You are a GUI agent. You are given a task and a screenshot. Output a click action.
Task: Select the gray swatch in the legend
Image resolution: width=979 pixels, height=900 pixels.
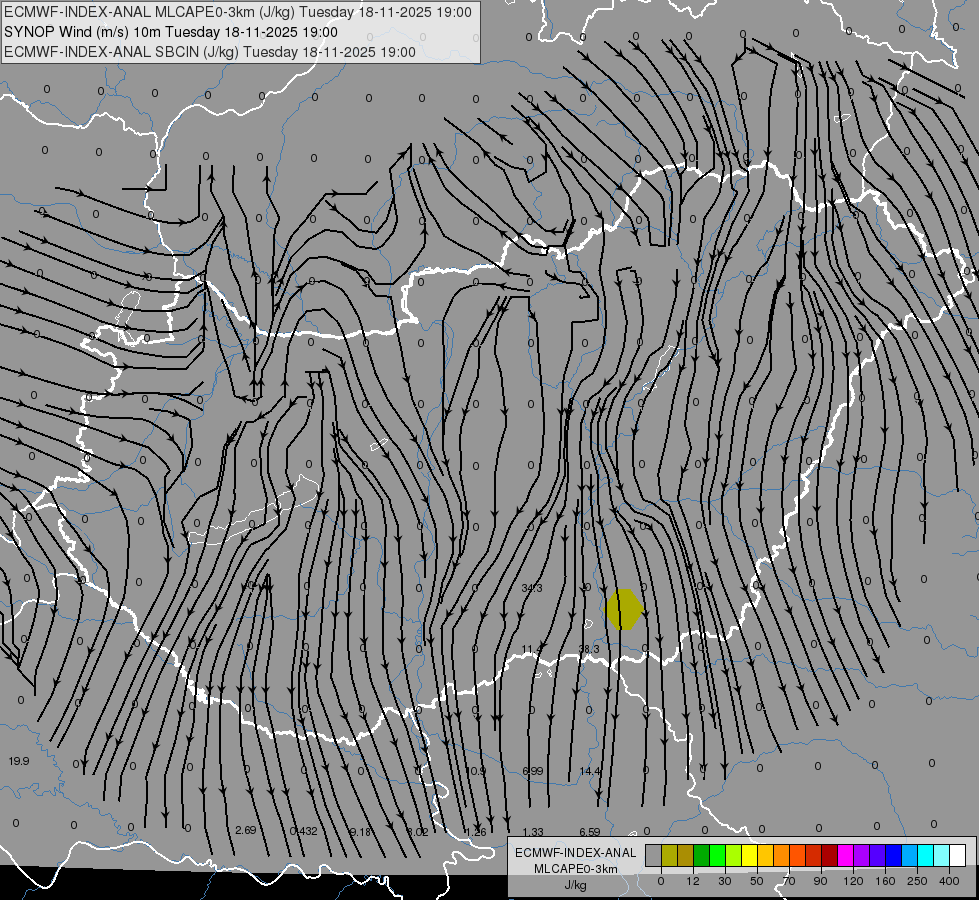653,855
